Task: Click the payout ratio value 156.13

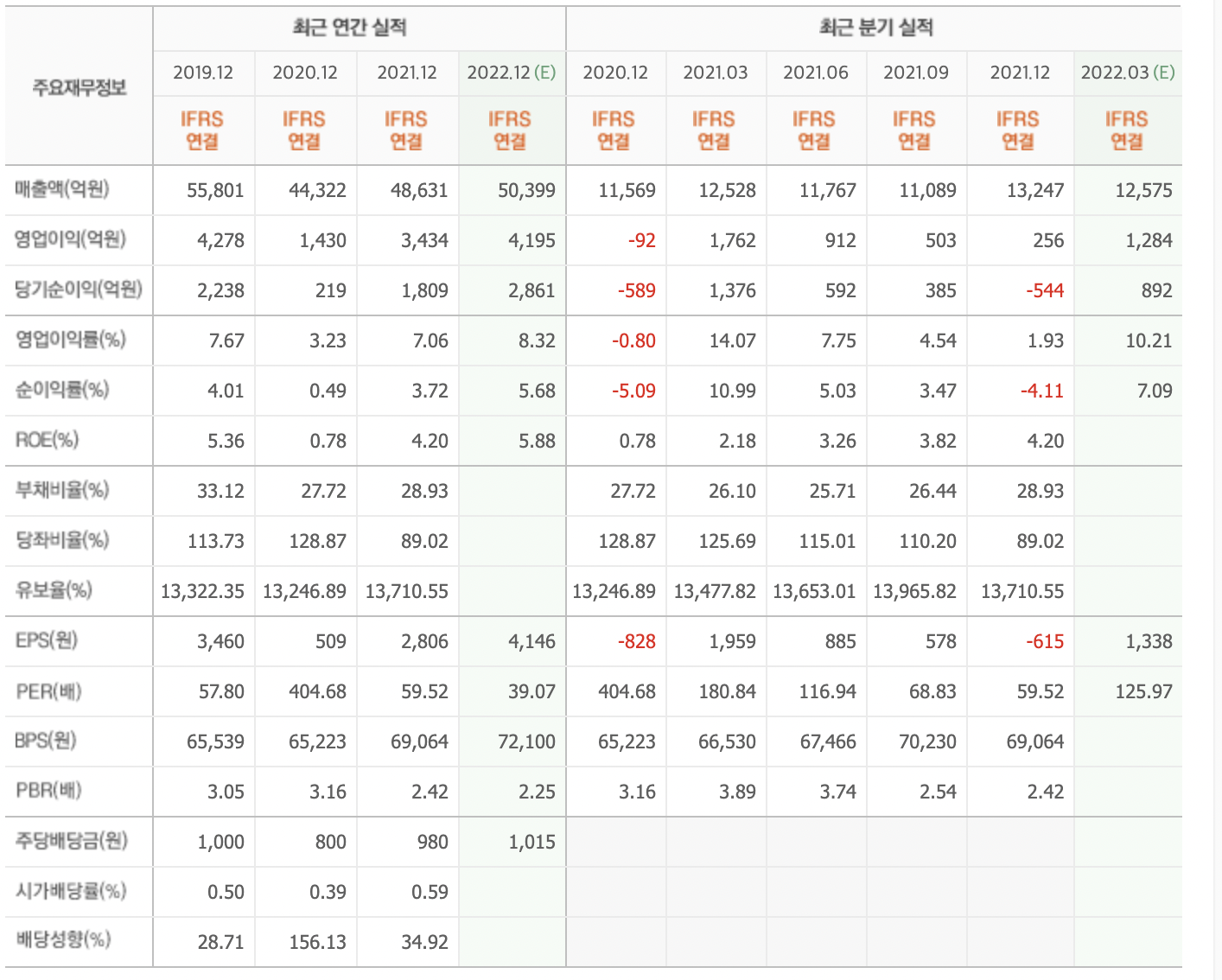Action: click(x=317, y=942)
